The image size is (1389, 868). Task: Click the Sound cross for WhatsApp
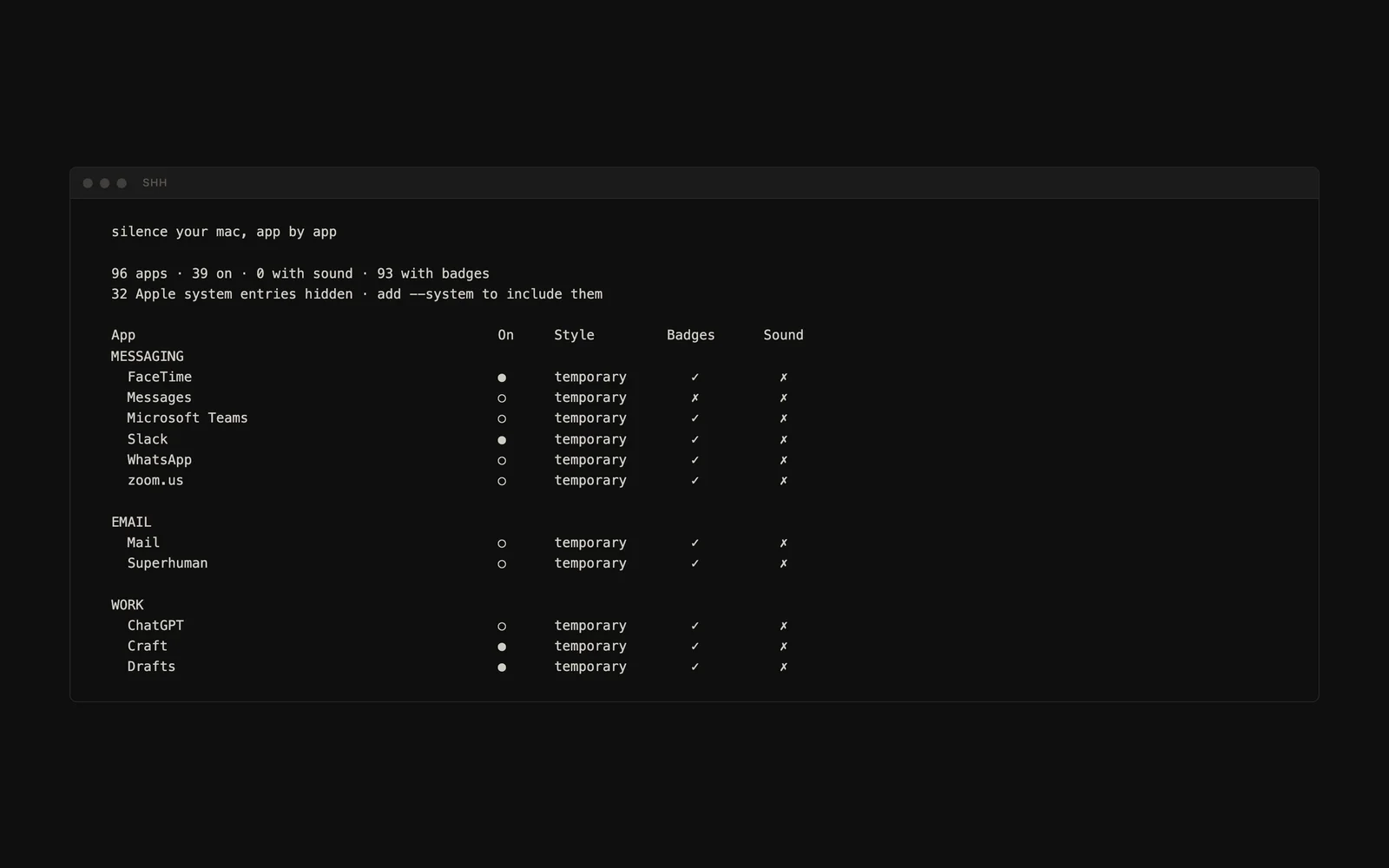783,460
